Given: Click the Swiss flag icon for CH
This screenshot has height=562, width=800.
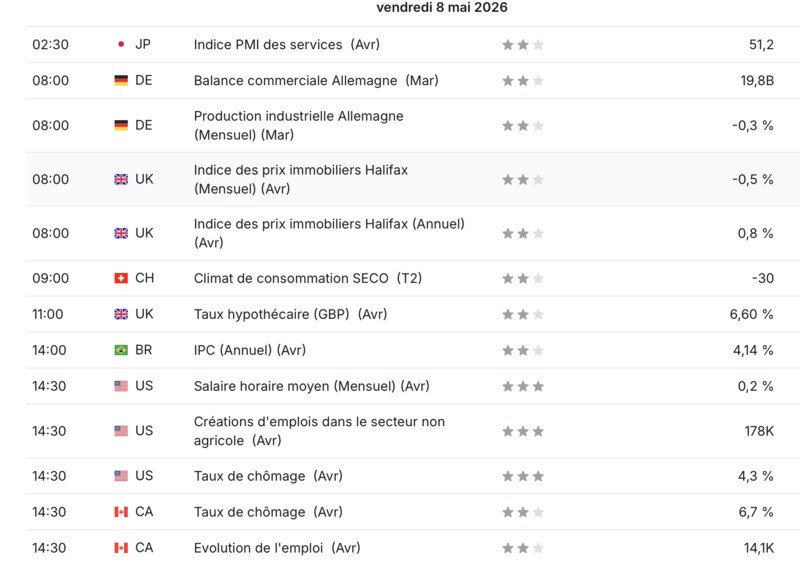Looking at the screenshot, I should 121,278.
